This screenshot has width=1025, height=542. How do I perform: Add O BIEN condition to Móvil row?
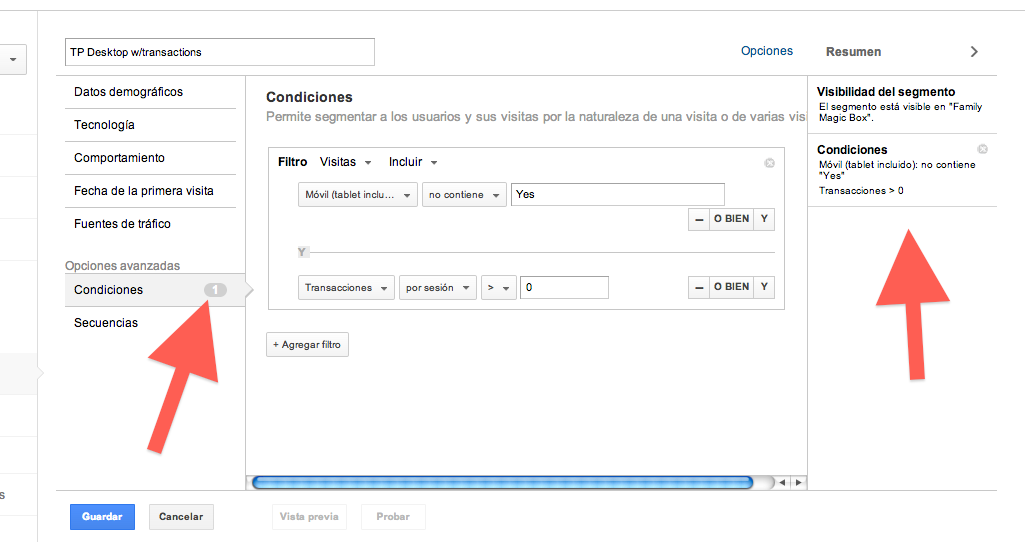[730, 219]
